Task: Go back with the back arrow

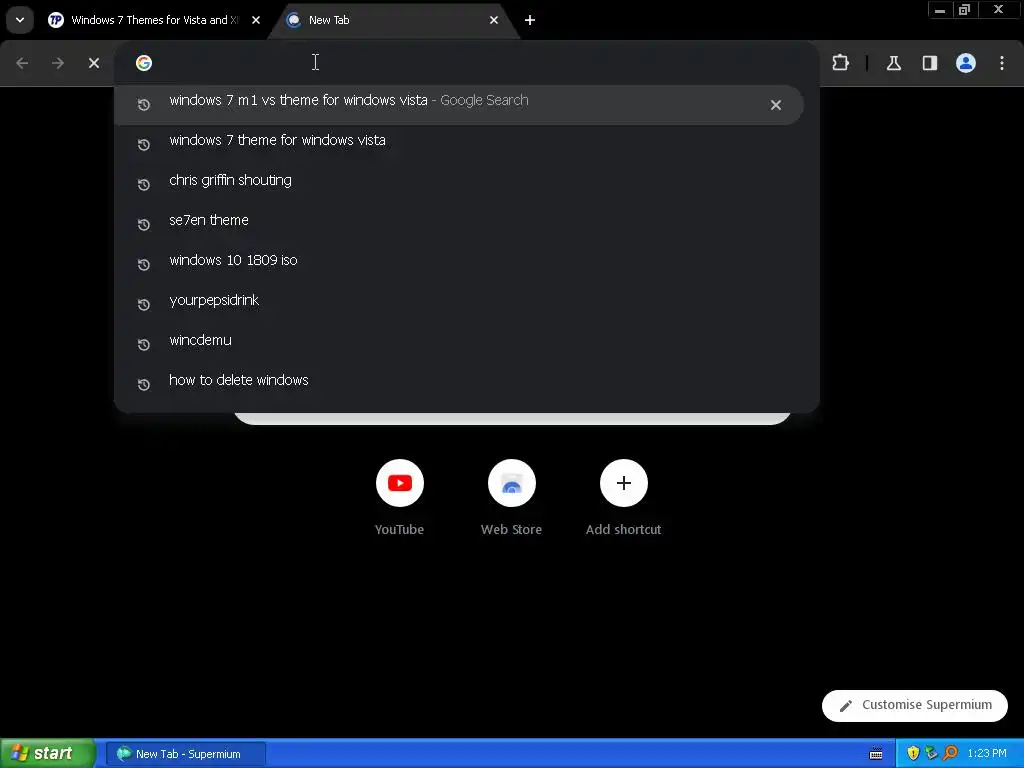Action: click(22, 63)
